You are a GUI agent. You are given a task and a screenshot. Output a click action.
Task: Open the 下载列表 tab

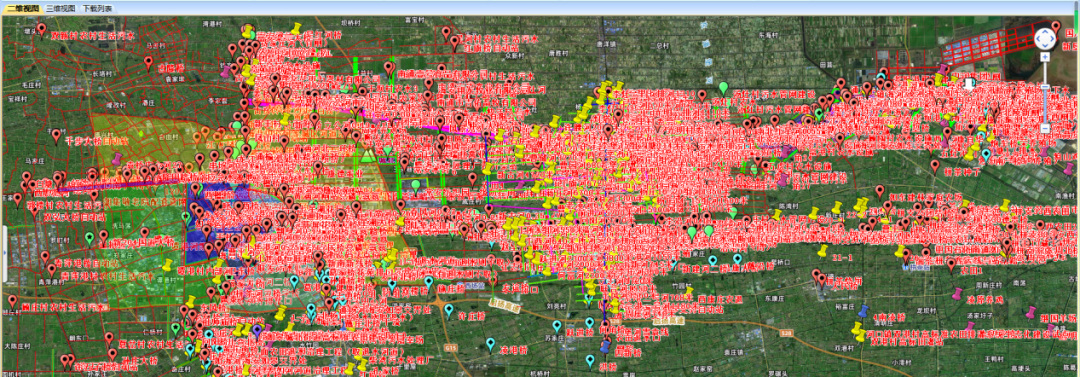(97, 9)
